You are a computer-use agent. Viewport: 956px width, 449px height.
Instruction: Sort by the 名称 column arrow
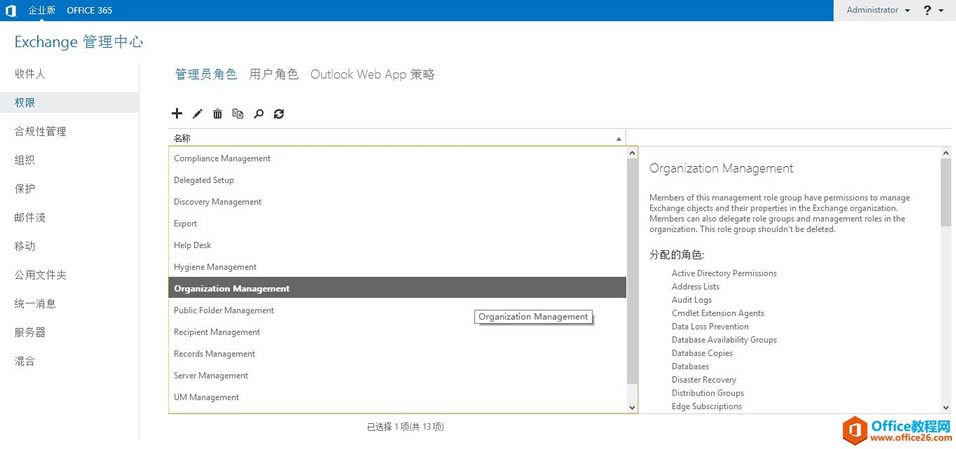[x=619, y=139]
